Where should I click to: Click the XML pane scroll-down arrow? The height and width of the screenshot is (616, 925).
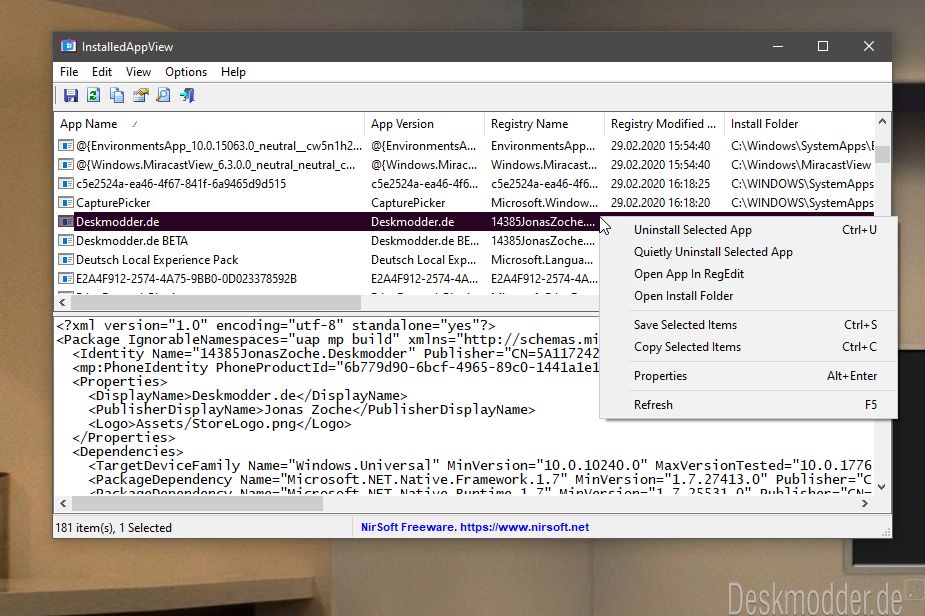click(x=882, y=487)
